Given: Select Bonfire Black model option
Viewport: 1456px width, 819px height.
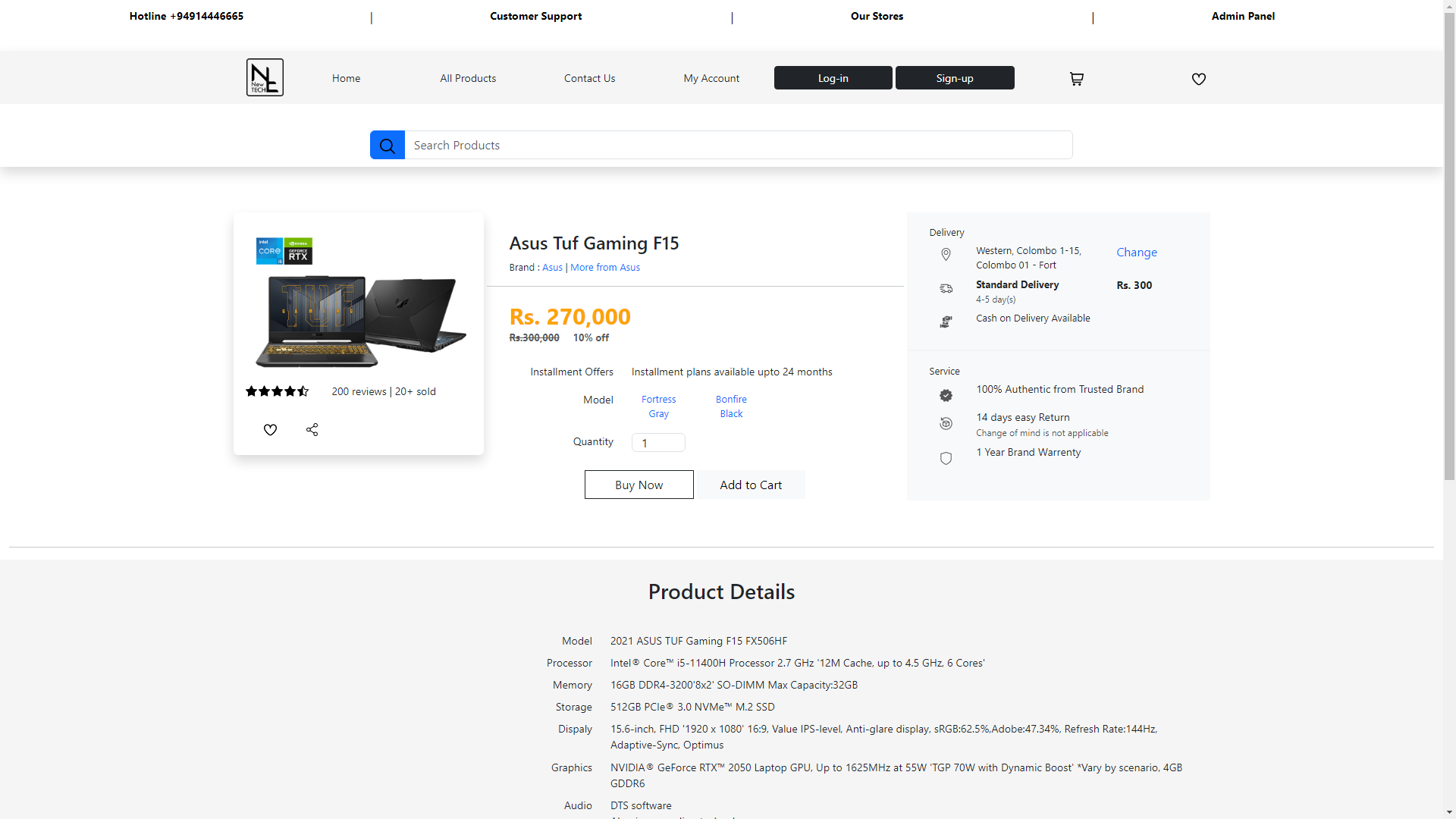Looking at the screenshot, I should tap(731, 406).
